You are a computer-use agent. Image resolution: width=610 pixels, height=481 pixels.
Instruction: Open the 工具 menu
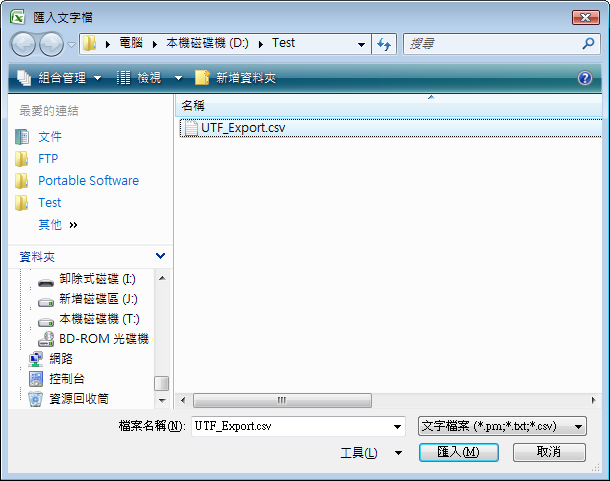pyautogui.click(x=360, y=453)
